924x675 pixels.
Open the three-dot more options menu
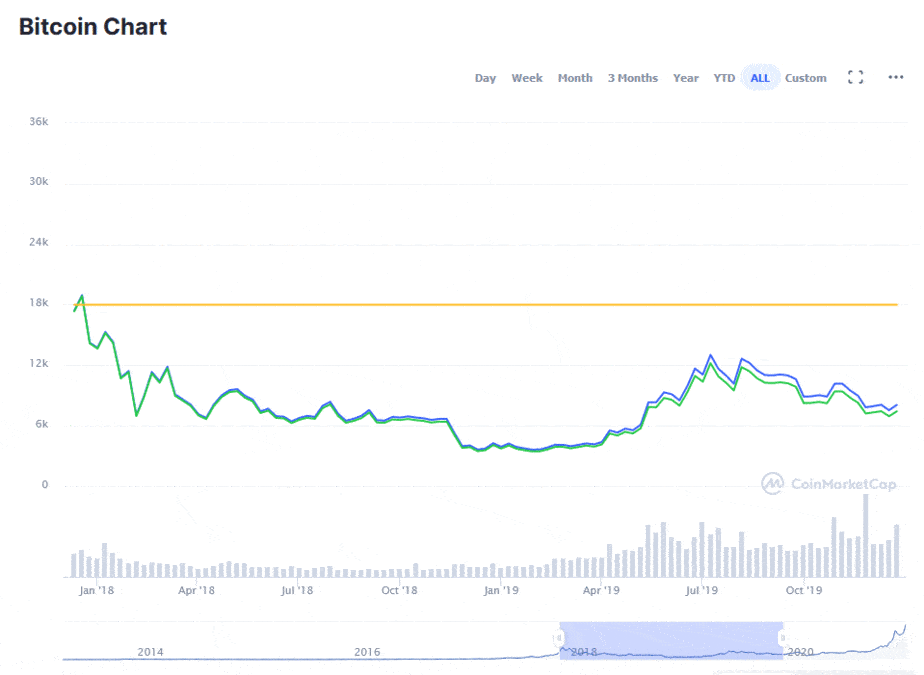pyautogui.click(x=896, y=77)
